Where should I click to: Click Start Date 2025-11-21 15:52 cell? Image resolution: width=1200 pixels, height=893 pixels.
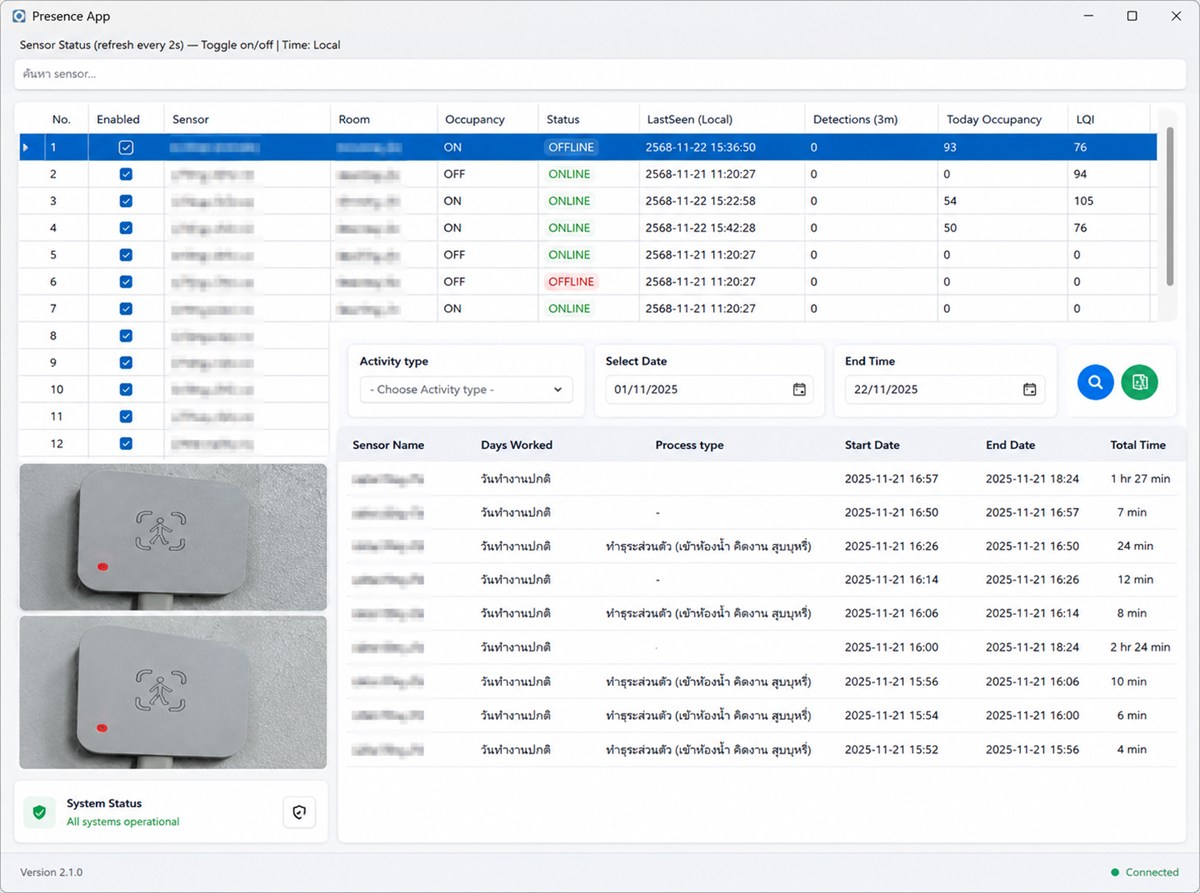click(892, 749)
